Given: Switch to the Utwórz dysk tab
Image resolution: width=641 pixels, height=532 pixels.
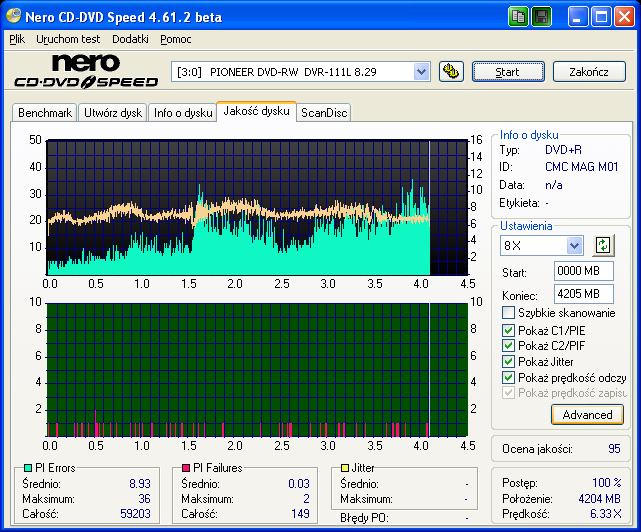Looking at the screenshot, I should [113, 113].
